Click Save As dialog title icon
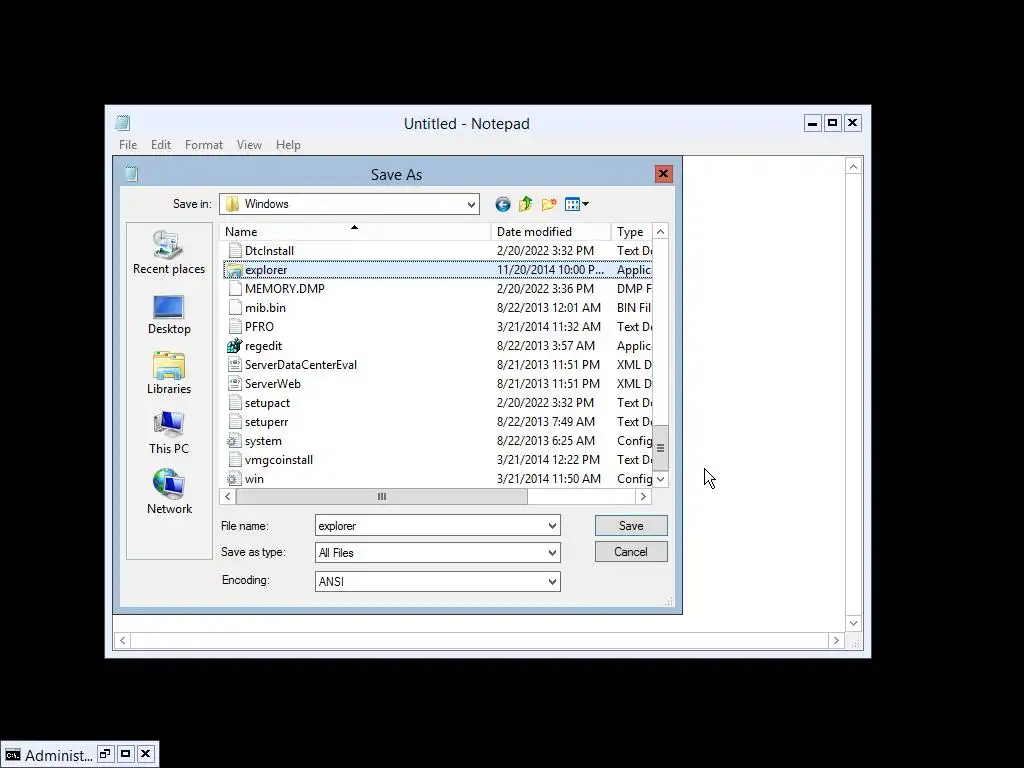 click(131, 174)
